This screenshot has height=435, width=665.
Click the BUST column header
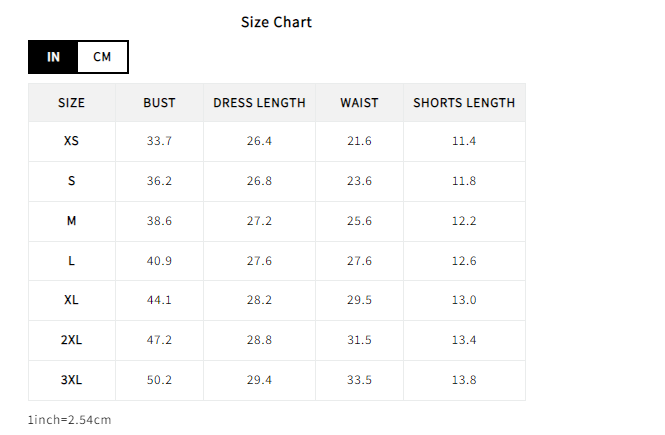click(159, 103)
